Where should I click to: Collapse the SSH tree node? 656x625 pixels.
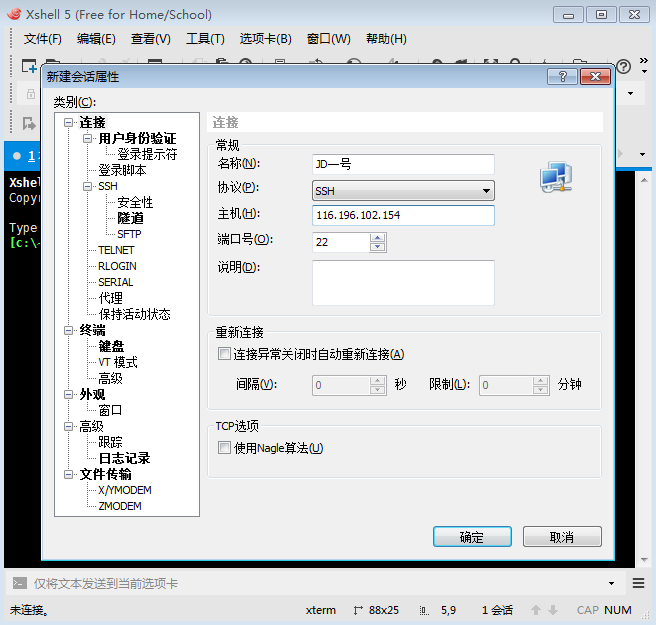click(87, 187)
